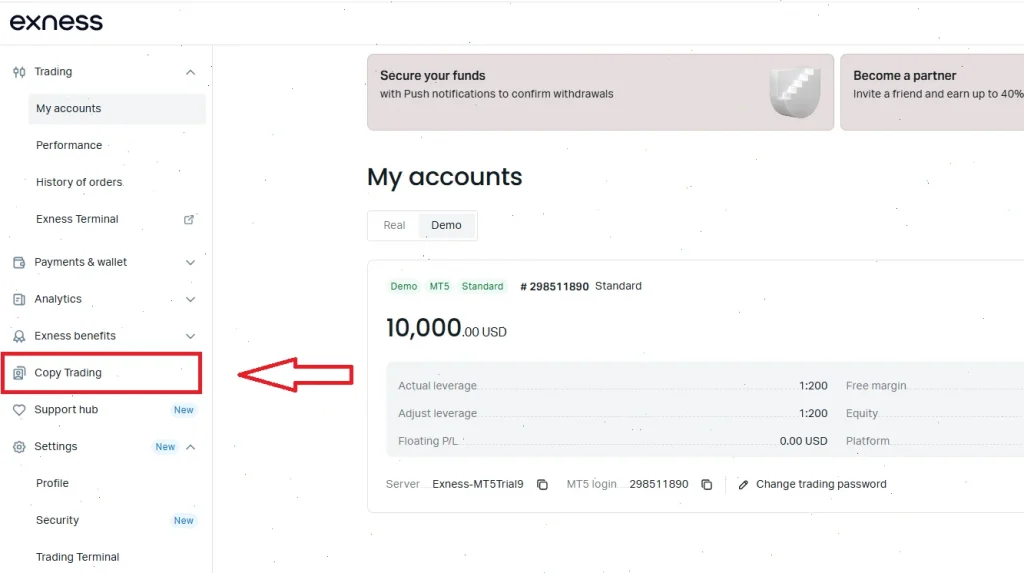1024x573 pixels.
Task: Expand the Payments & wallet section
Action: coord(190,262)
